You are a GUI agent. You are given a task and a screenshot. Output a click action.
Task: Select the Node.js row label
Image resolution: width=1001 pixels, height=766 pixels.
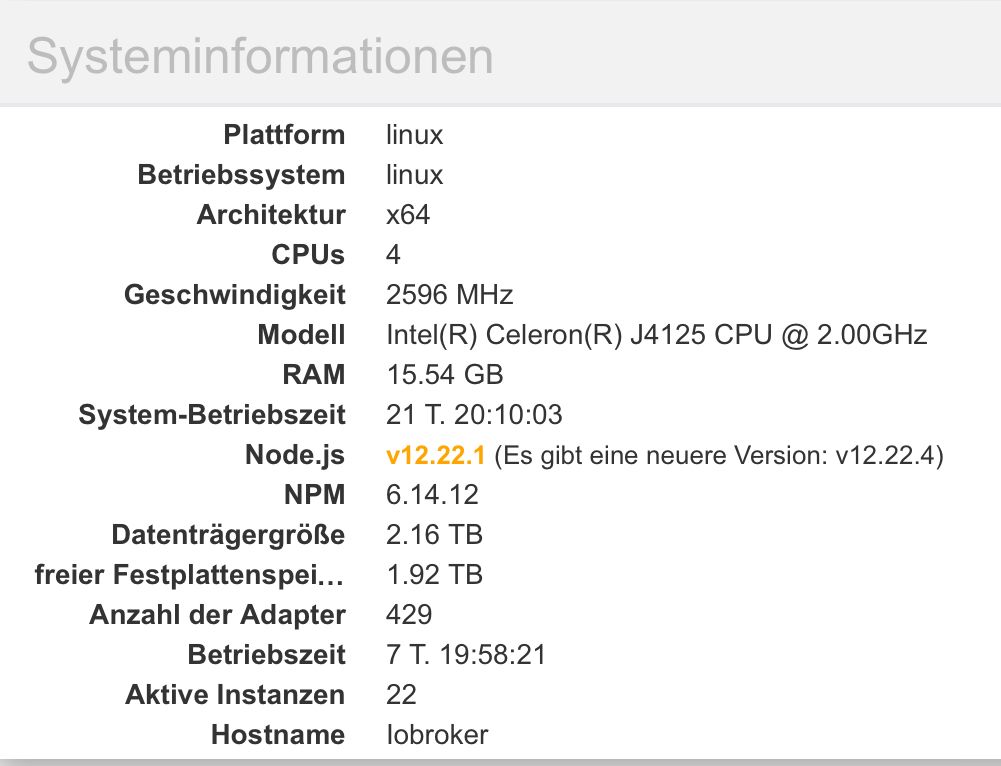coord(295,455)
